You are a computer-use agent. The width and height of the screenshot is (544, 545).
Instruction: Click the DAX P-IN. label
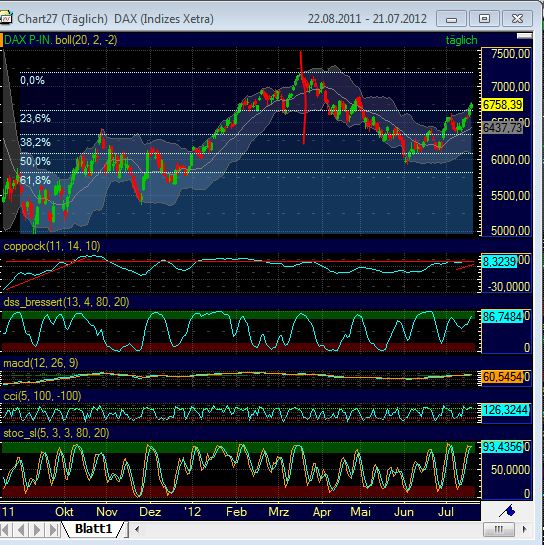(28, 40)
